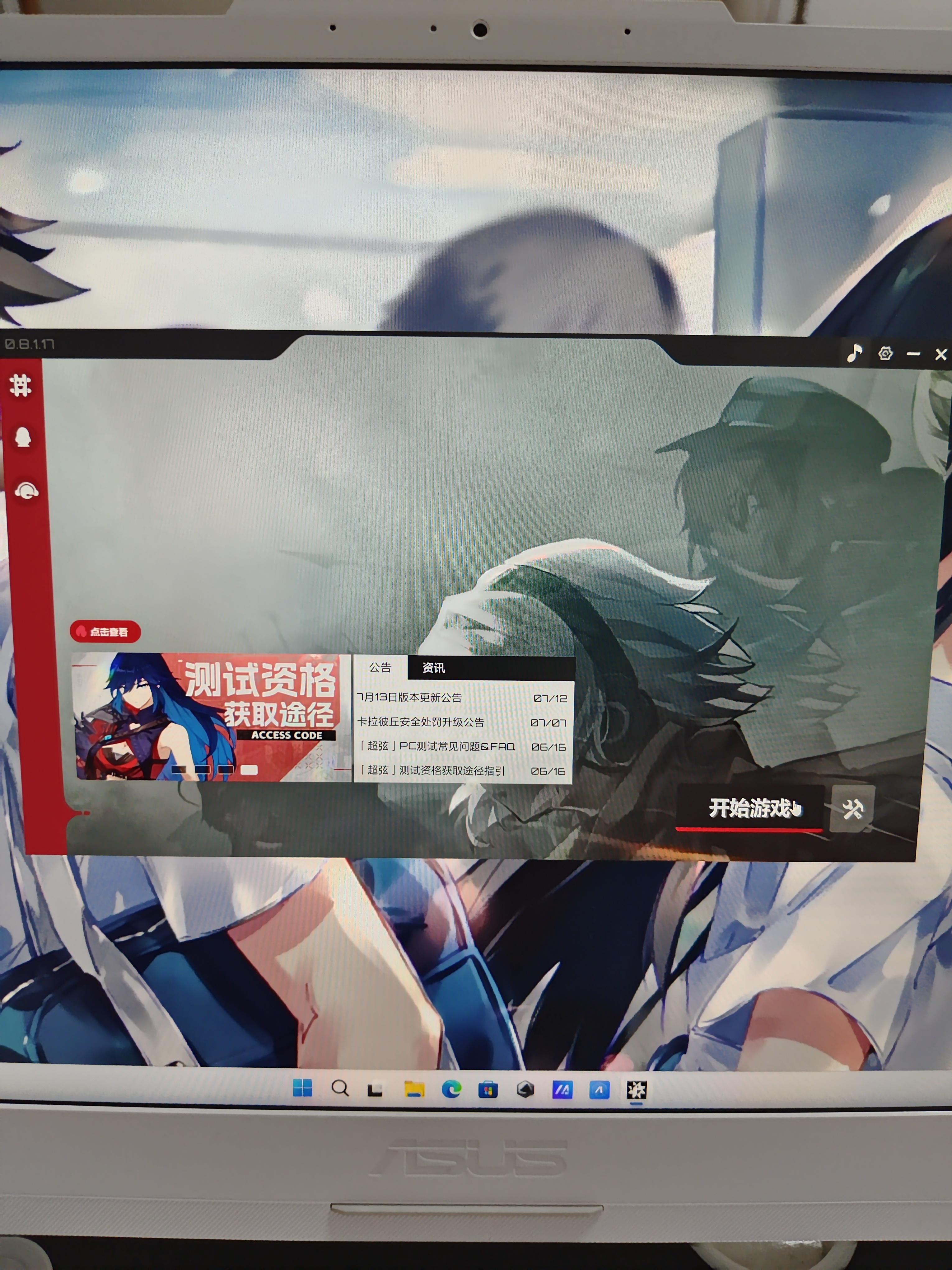Open the light blue A taskbar app
Image resolution: width=952 pixels, height=1270 pixels.
[x=599, y=1090]
